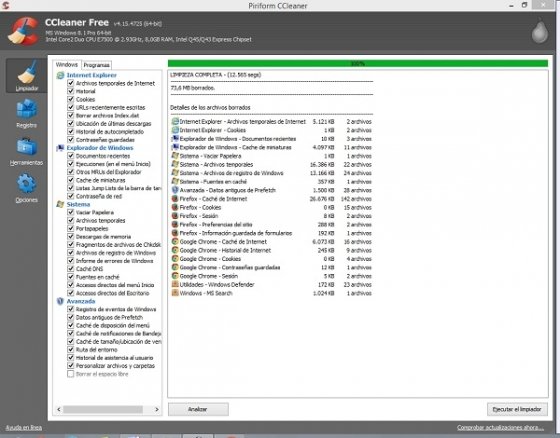
Task: Toggle Cookies checkbox under Internet Explorer
Action: [71, 99]
